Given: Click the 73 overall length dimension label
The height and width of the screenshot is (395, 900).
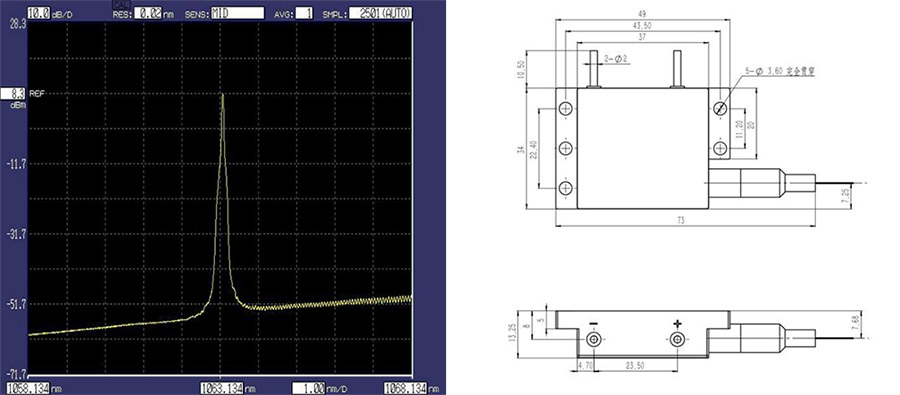Looking at the screenshot, I should tap(681, 220).
